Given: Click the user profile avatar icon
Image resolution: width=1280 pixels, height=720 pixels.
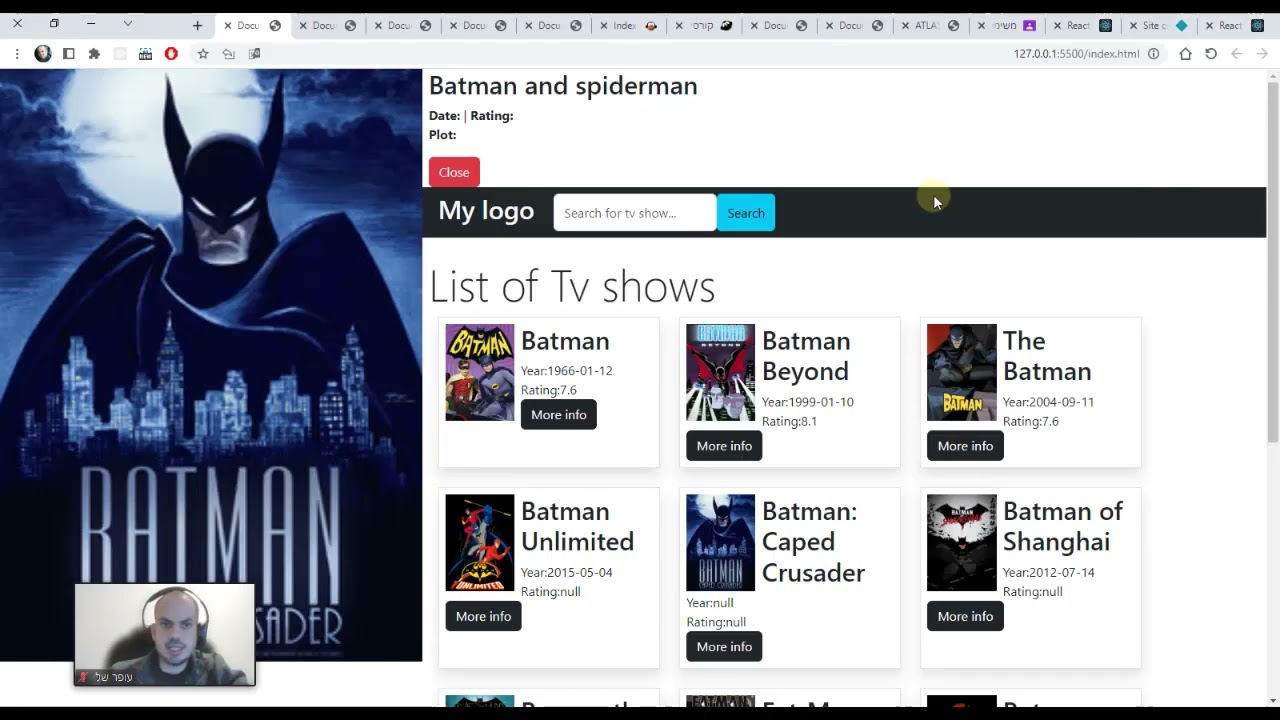Looking at the screenshot, I should 43,54.
